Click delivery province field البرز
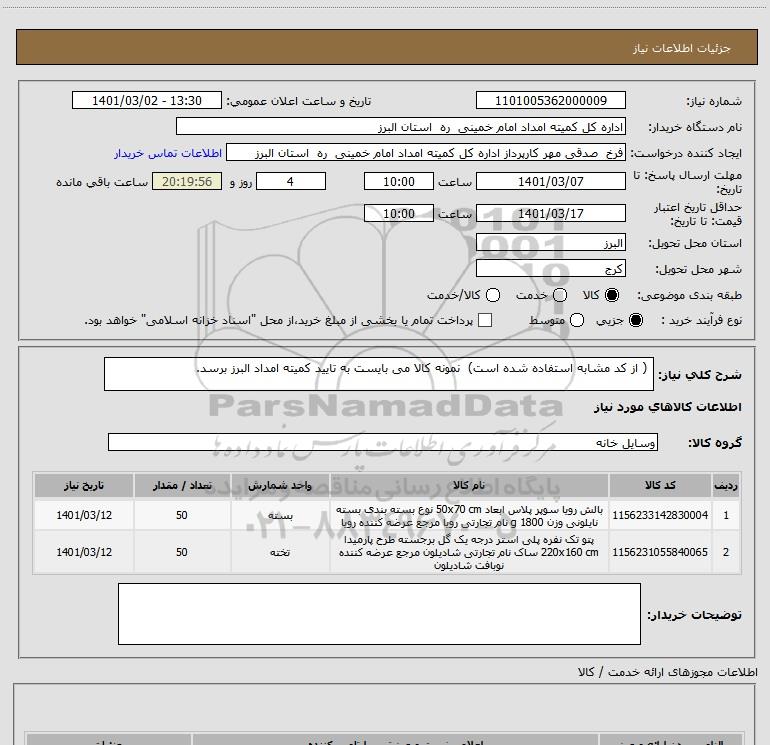 pyautogui.click(x=550, y=243)
